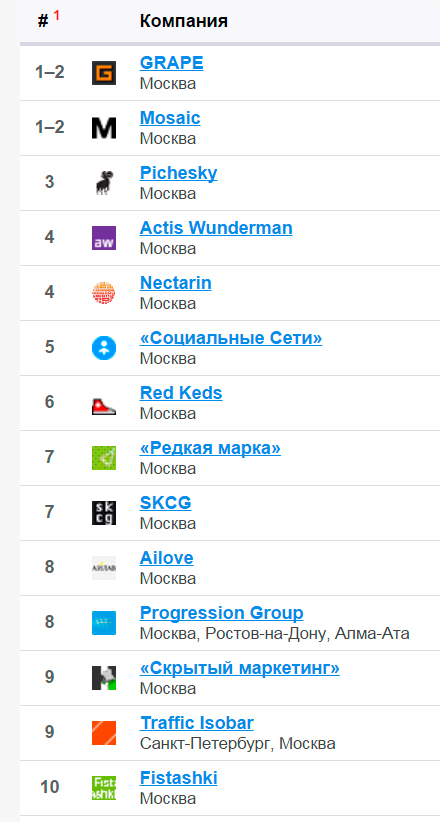Image resolution: width=440 pixels, height=822 pixels.
Task: Click the Социальные Сети blue circle logo
Action: (x=104, y=348)
